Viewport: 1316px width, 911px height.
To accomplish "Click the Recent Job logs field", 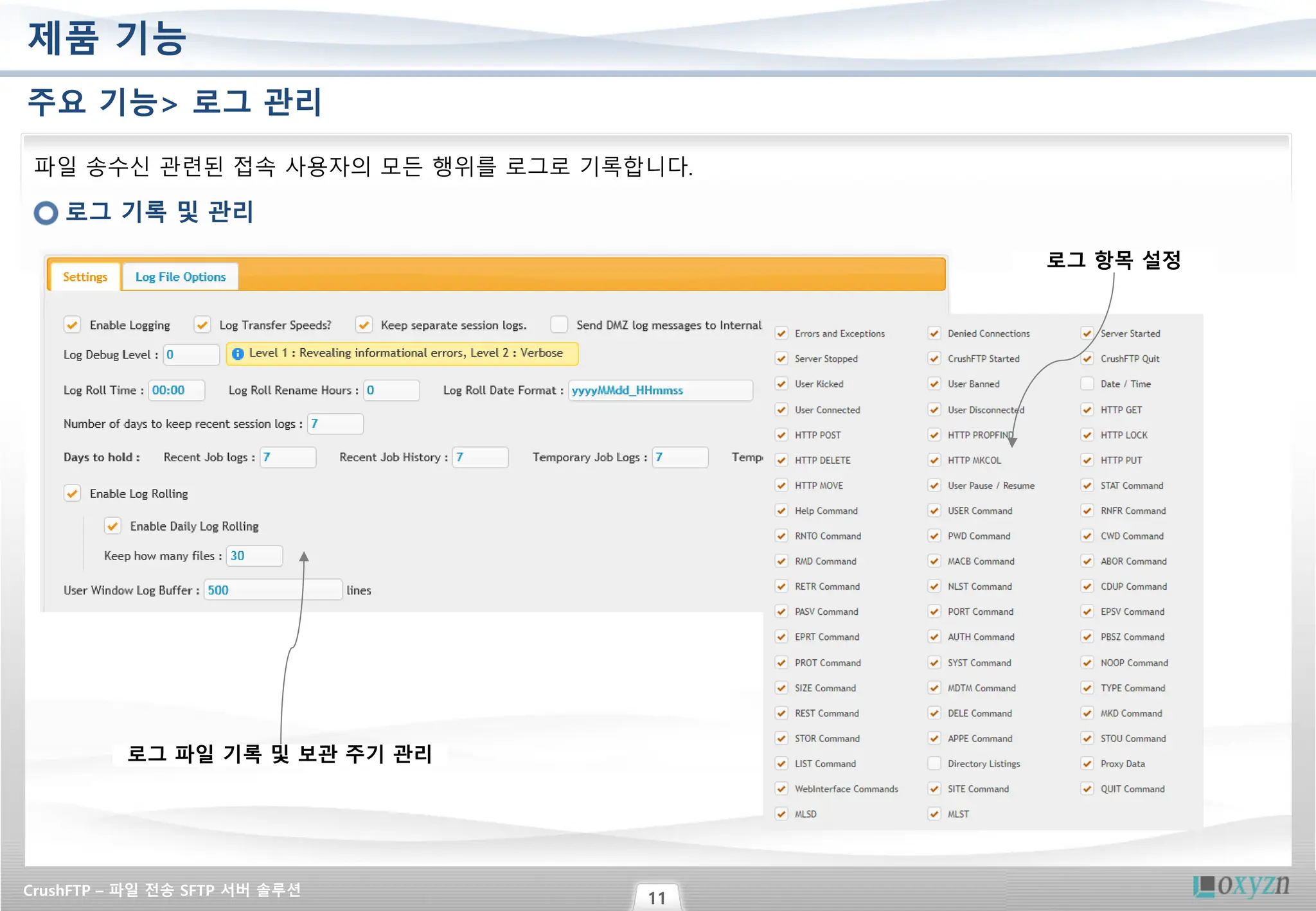I will point(288,457).
